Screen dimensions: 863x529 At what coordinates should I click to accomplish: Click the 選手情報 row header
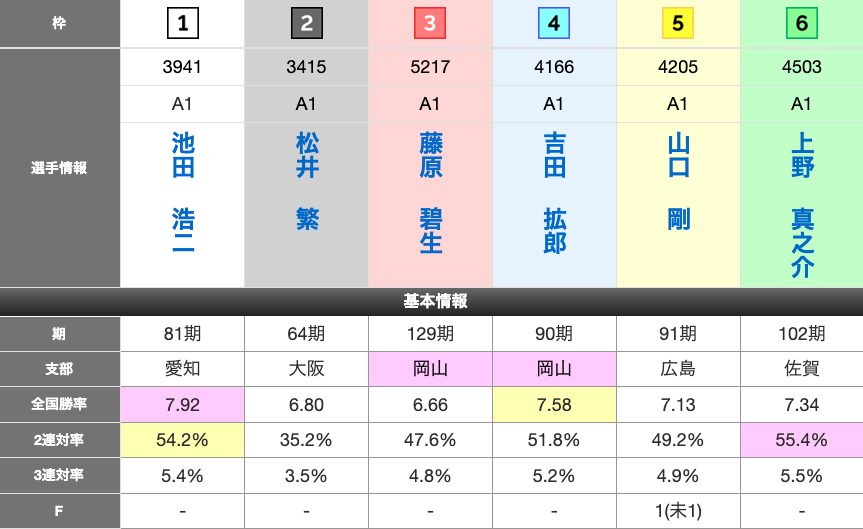[x=60, y=168]
